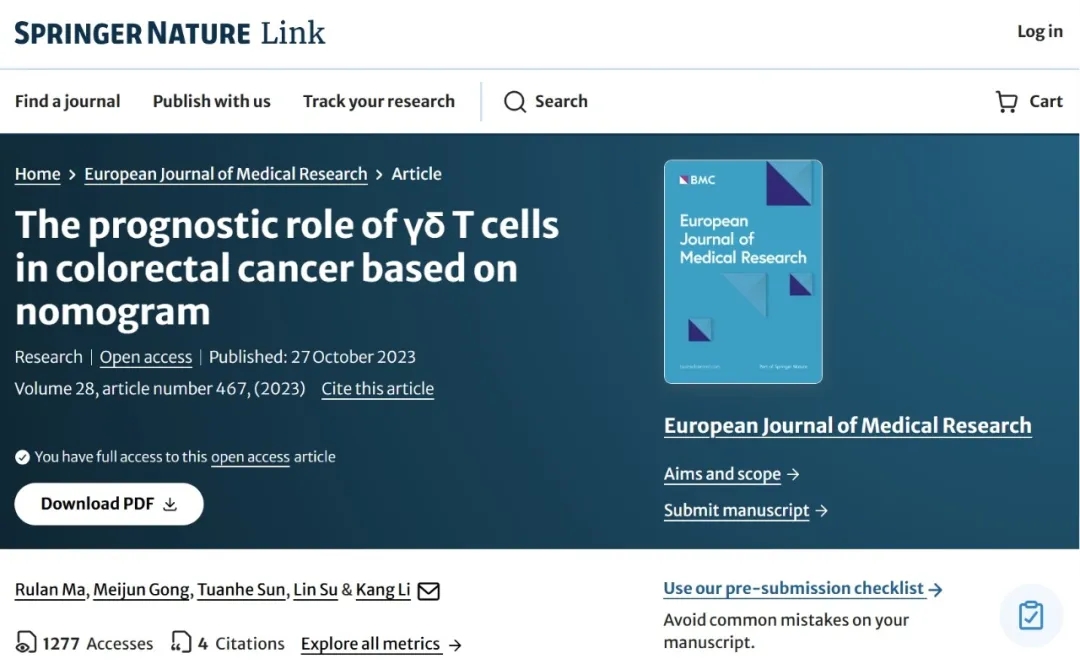Go to the Home breadcrumb
Viewport: 1080px width, 664px height.
click(37, 174)
